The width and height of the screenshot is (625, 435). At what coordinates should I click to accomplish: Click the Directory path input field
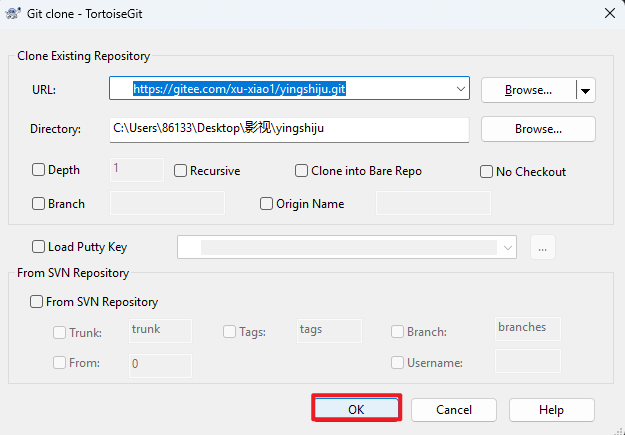[289, 129]
